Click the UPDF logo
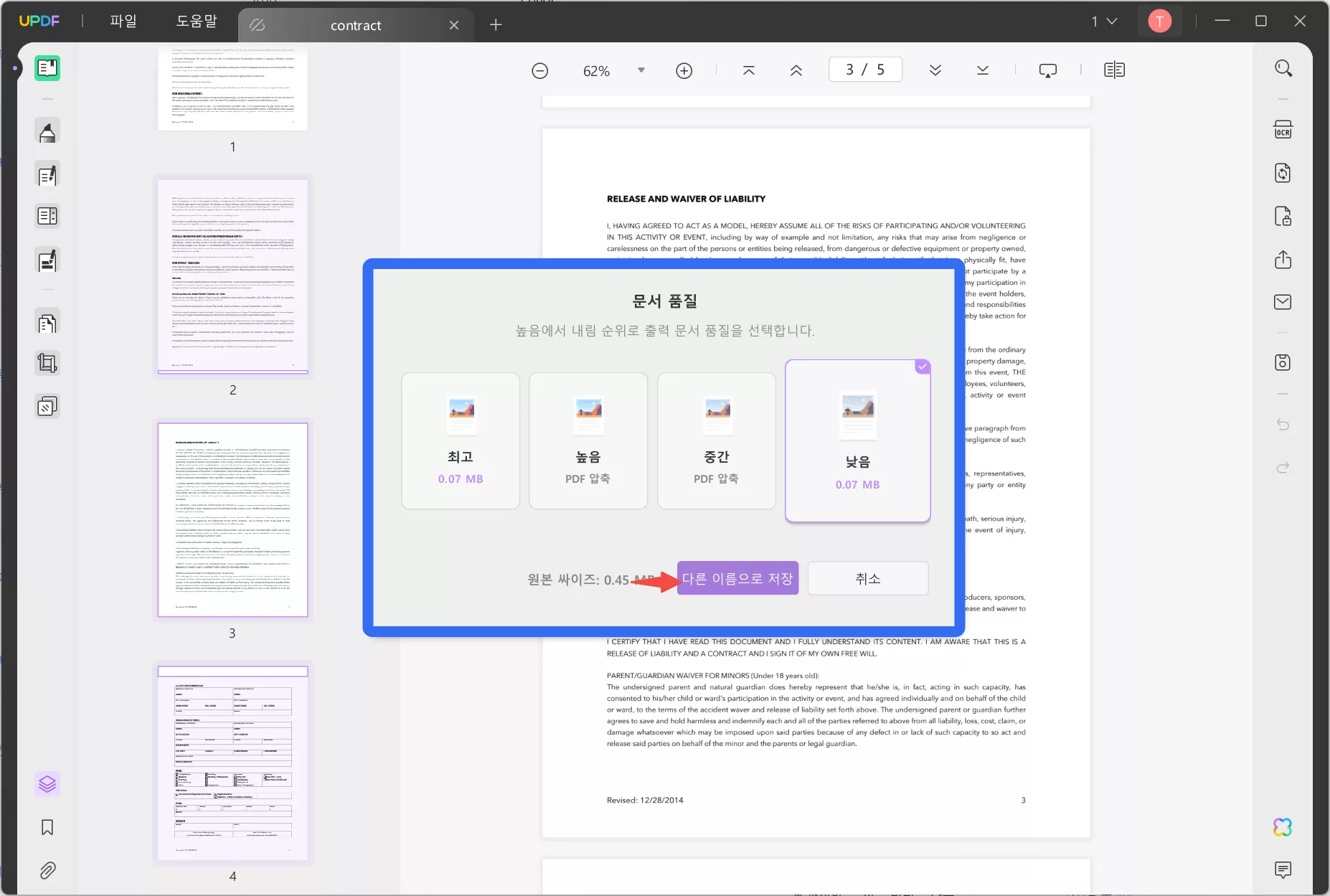This screenshot has height=896, width=1330. [39, 21]
